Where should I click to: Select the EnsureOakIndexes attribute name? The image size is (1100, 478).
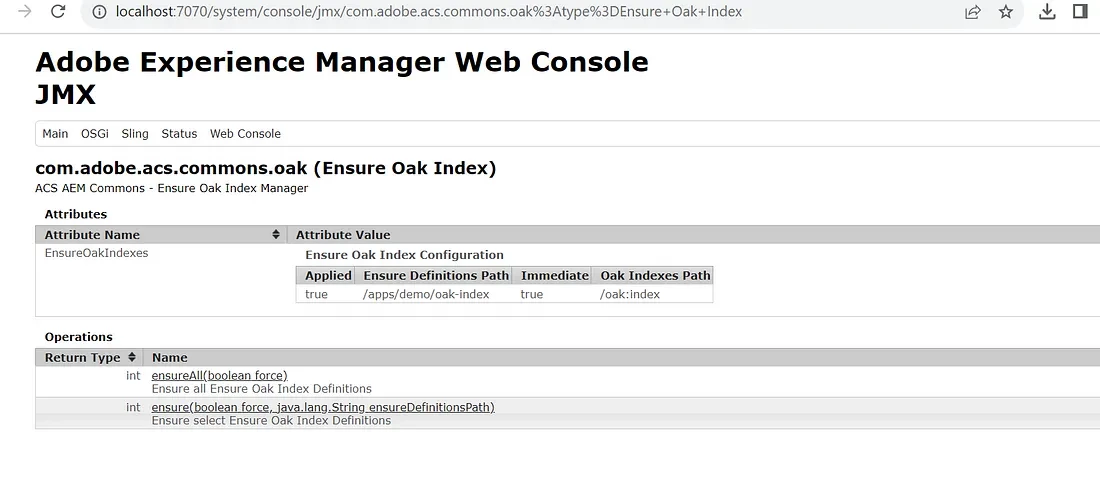coord(96,253)
